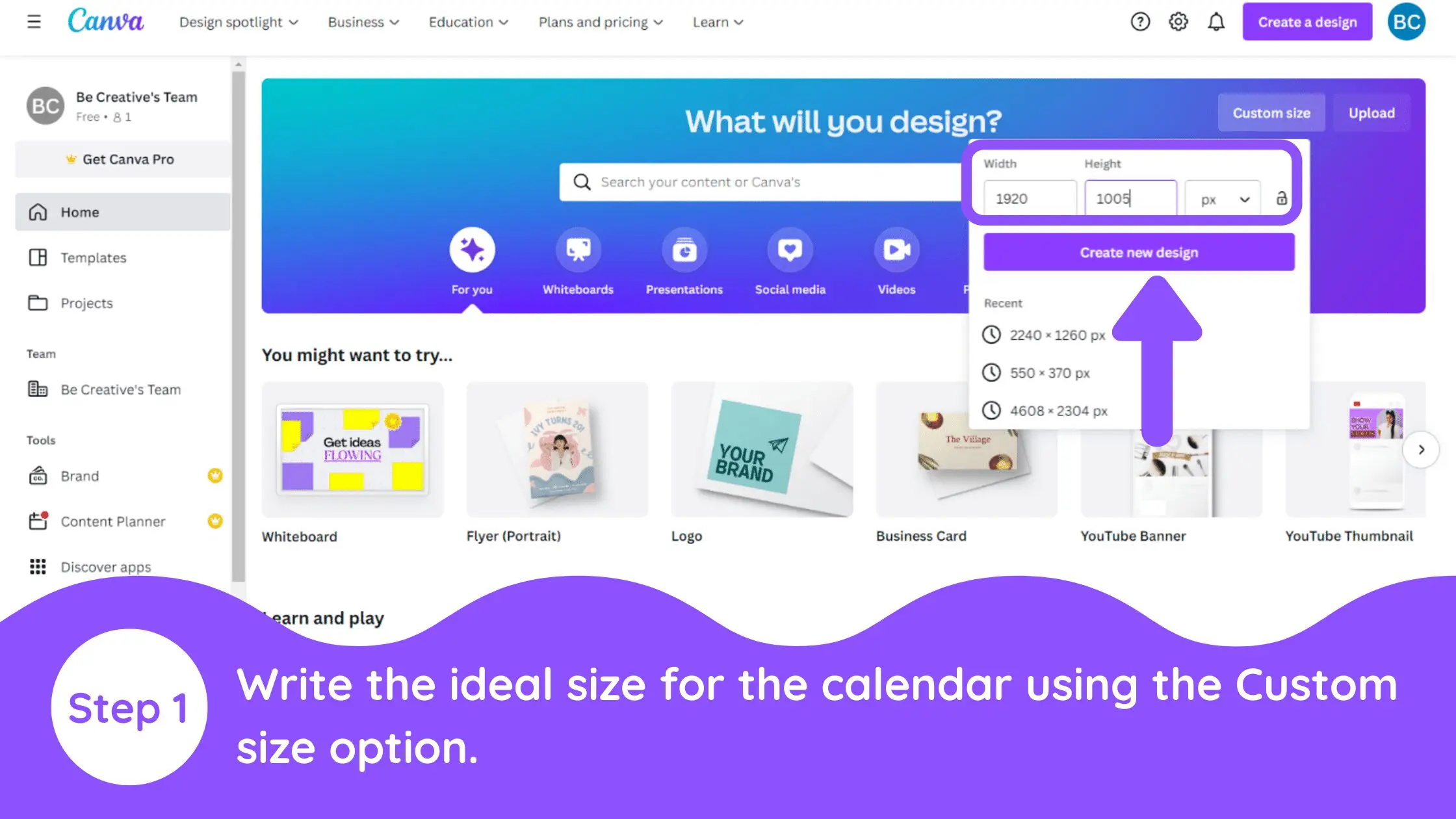Click Create new design button
1456x819 pixels.
pyautogui.click(x=1139, y=252)
